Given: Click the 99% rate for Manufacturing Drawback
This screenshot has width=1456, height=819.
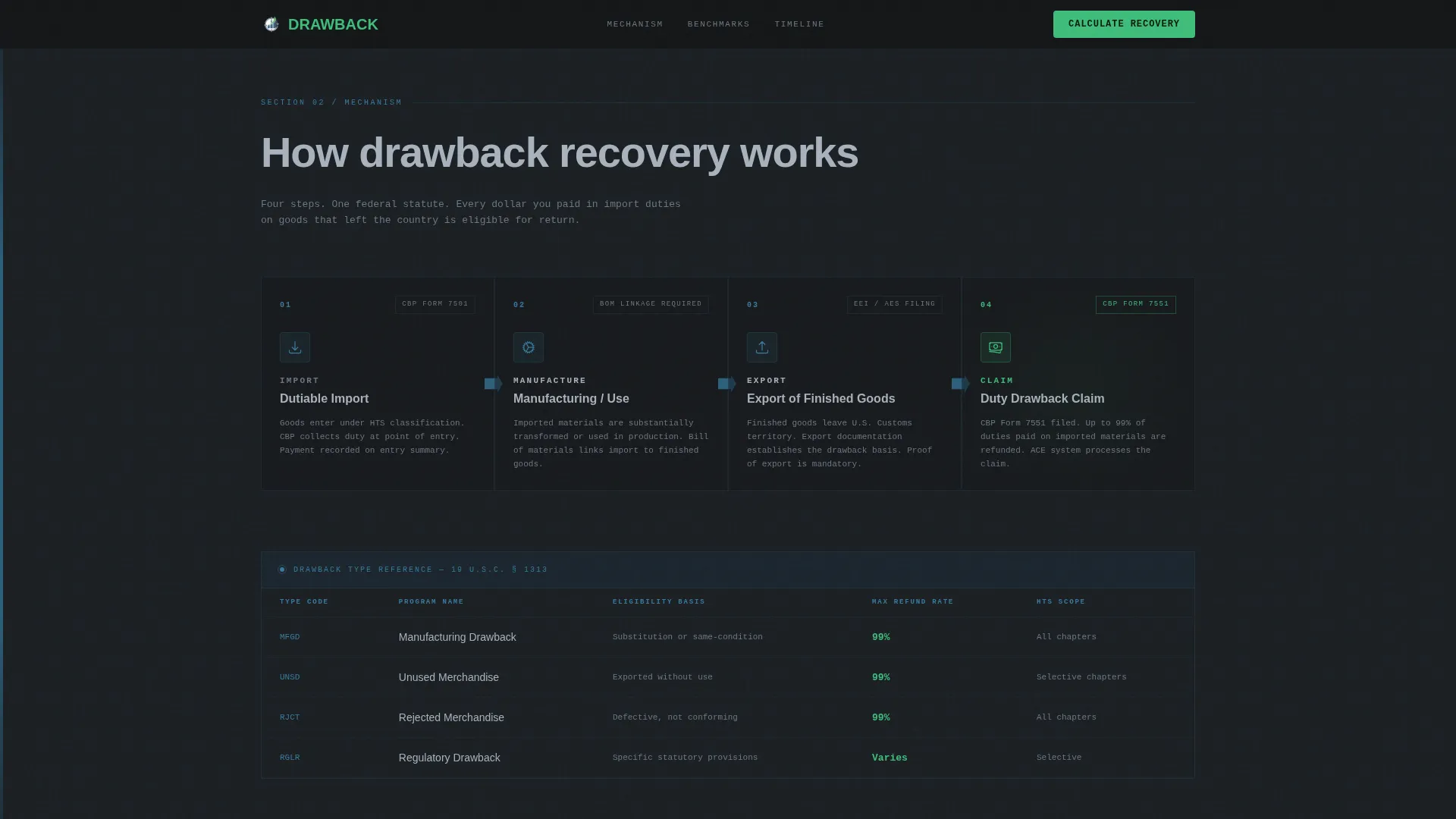Looking at the screenshot, I should [x=880, y=637].
